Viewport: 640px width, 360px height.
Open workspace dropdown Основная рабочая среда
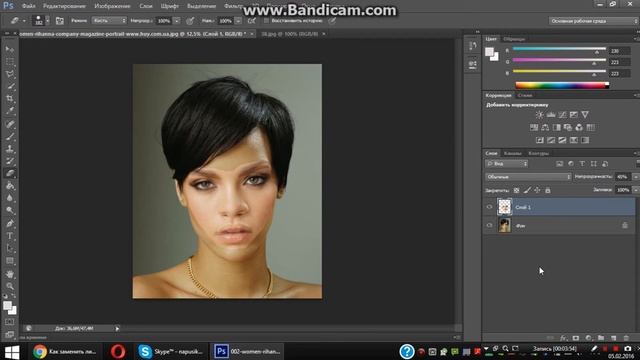point(593,21)
